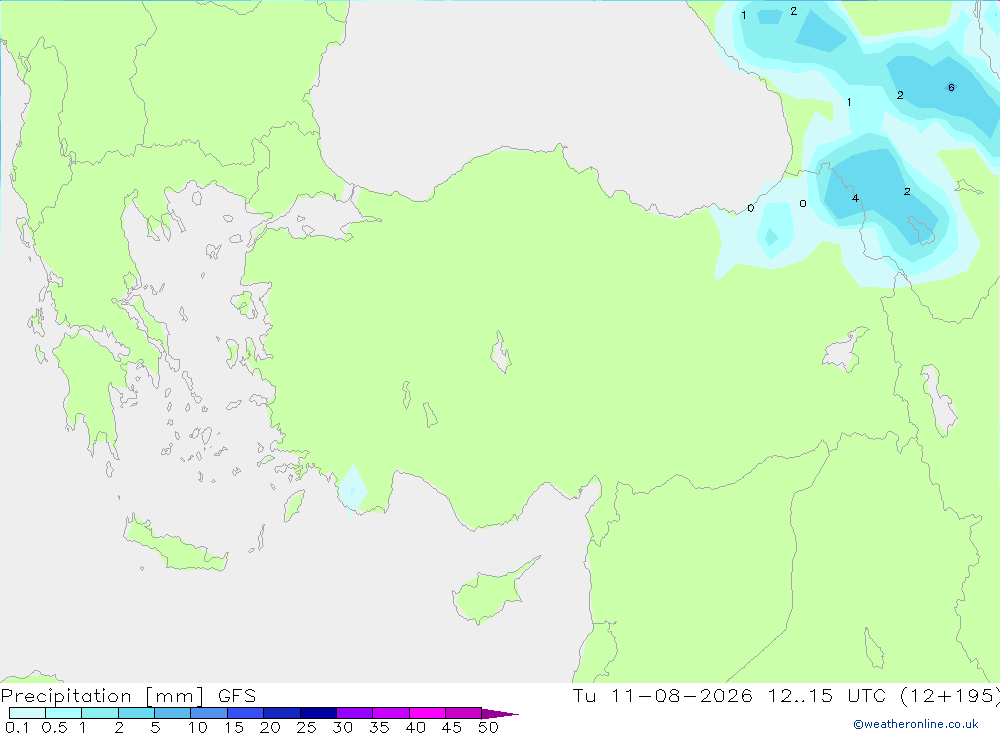The height and width of the screenshot is (733, 1000).
Task: Click the 20 to 25 mm legend swatch
Action: pyautogui.click(x=282, y=713)
